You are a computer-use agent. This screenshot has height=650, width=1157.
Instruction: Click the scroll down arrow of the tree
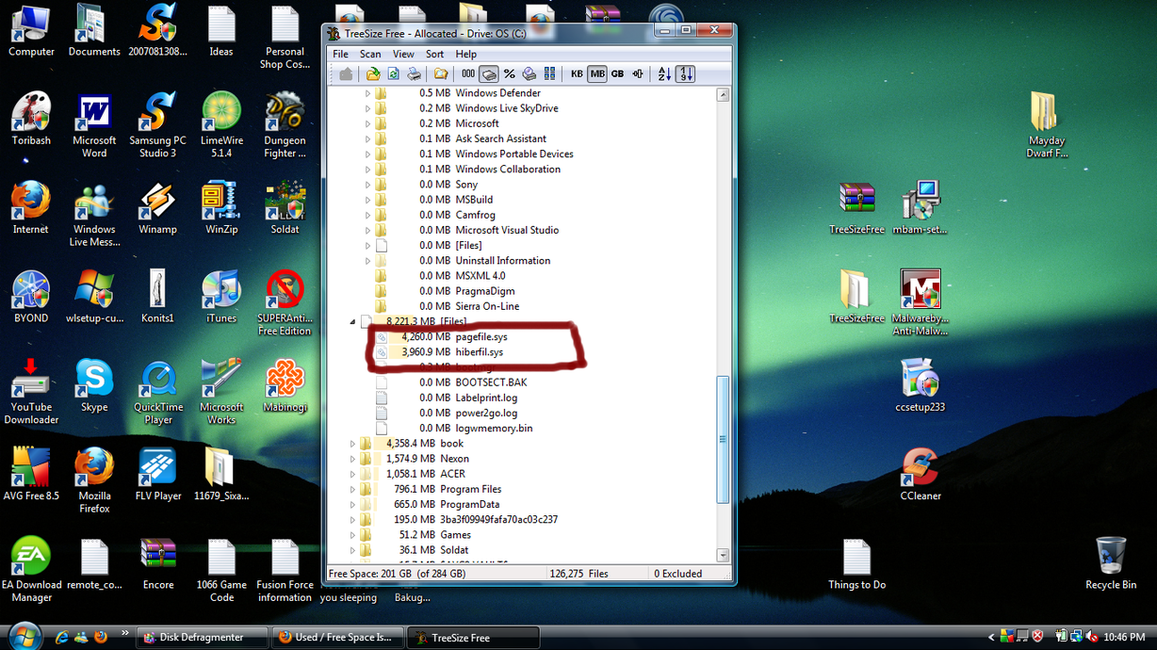point(722,555)
